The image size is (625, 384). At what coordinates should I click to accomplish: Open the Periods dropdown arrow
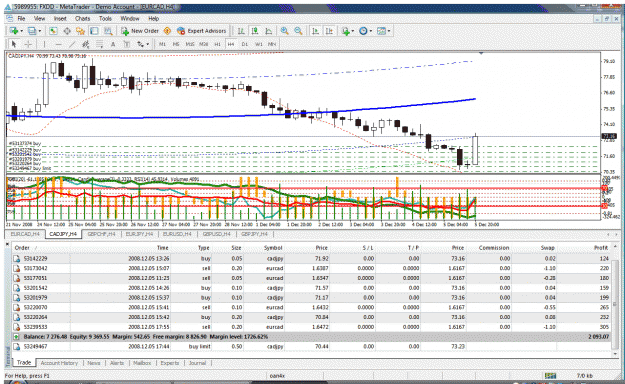pos(371,31)
